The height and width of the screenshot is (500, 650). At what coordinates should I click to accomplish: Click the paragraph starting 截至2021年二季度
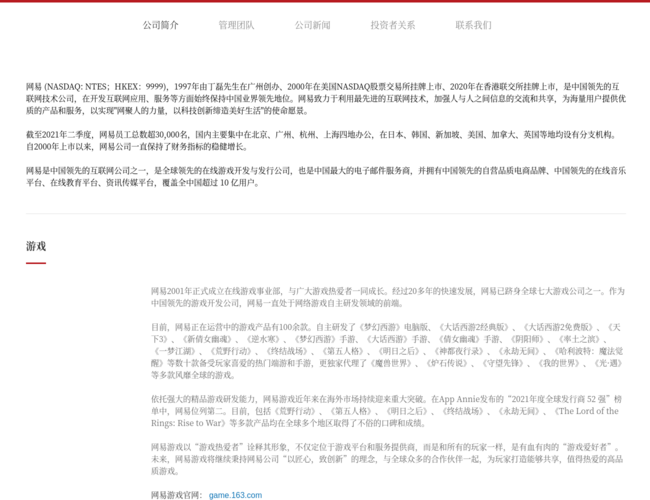322,141
